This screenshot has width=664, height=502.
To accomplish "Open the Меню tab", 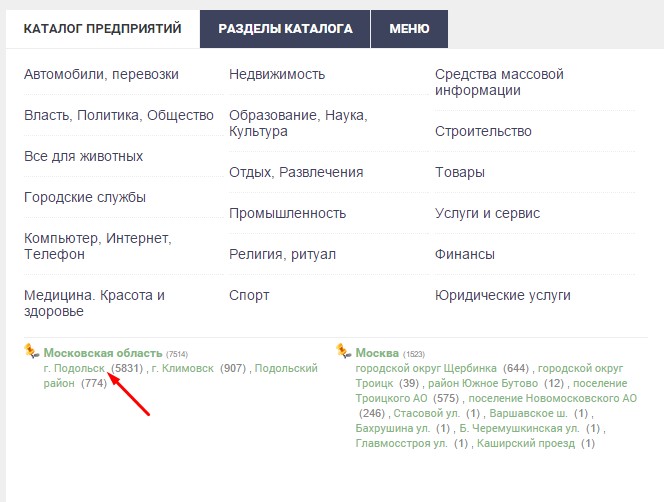I will (409, 29).
